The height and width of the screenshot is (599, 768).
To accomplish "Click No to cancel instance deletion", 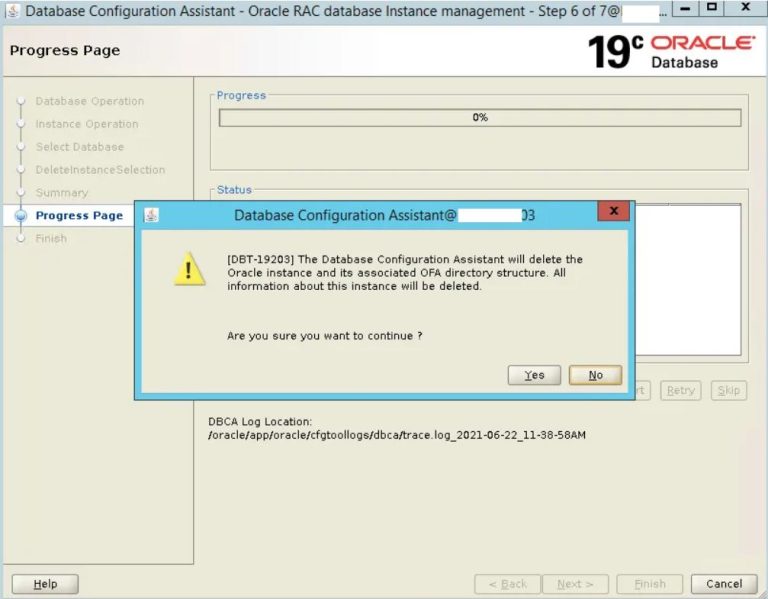I will coord(595,375).
